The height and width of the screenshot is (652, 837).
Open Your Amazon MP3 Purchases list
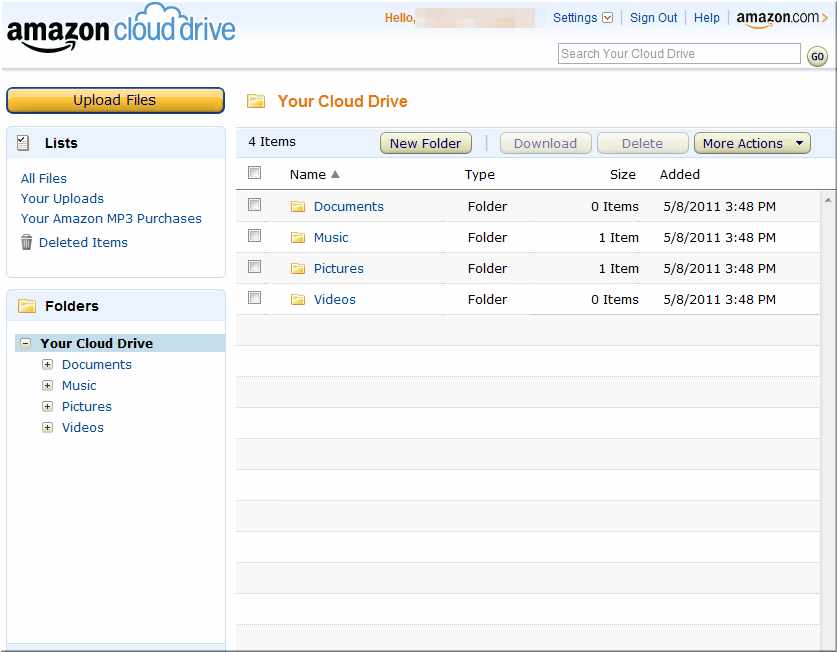(x=111, y=219)
